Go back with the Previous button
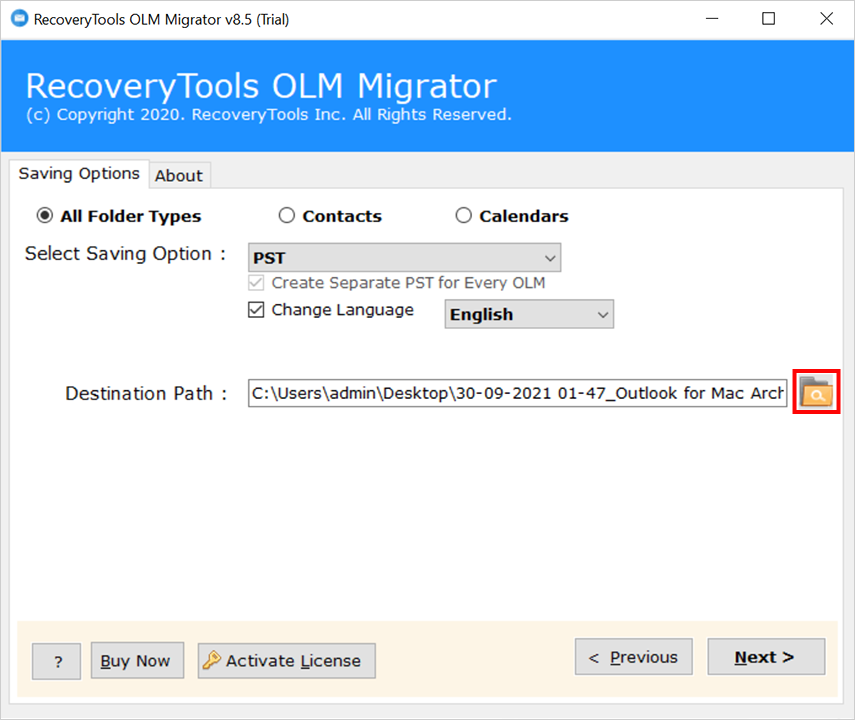The width and height of the screenshot is (855, 720). coord(634,657)
